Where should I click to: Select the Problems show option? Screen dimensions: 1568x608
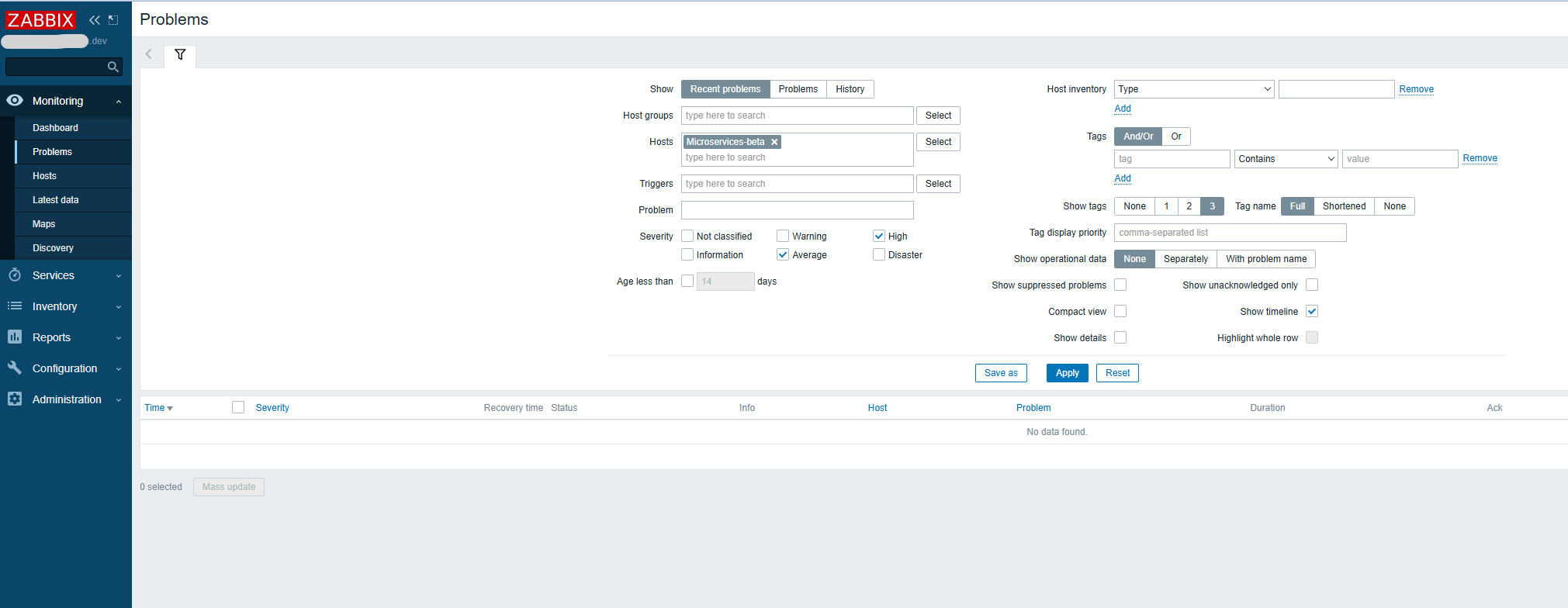[x=798, y=89]
